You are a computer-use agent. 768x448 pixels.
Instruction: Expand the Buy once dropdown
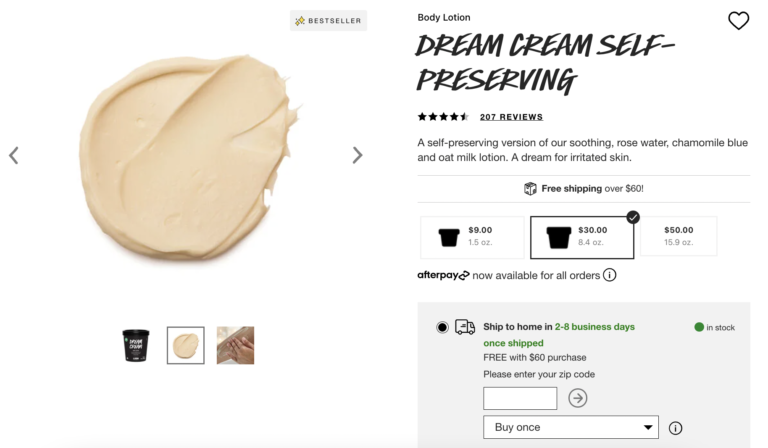(571, 428)
